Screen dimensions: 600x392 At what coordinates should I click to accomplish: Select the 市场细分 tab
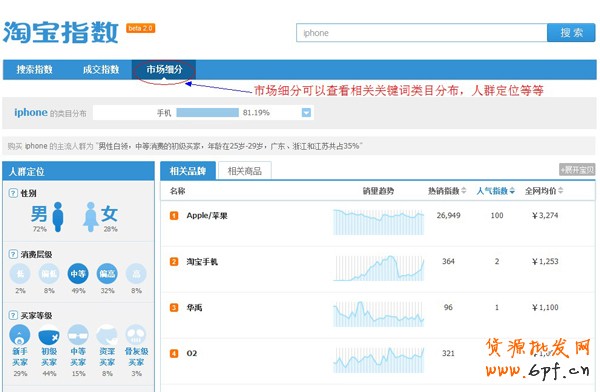pos(164,70)
